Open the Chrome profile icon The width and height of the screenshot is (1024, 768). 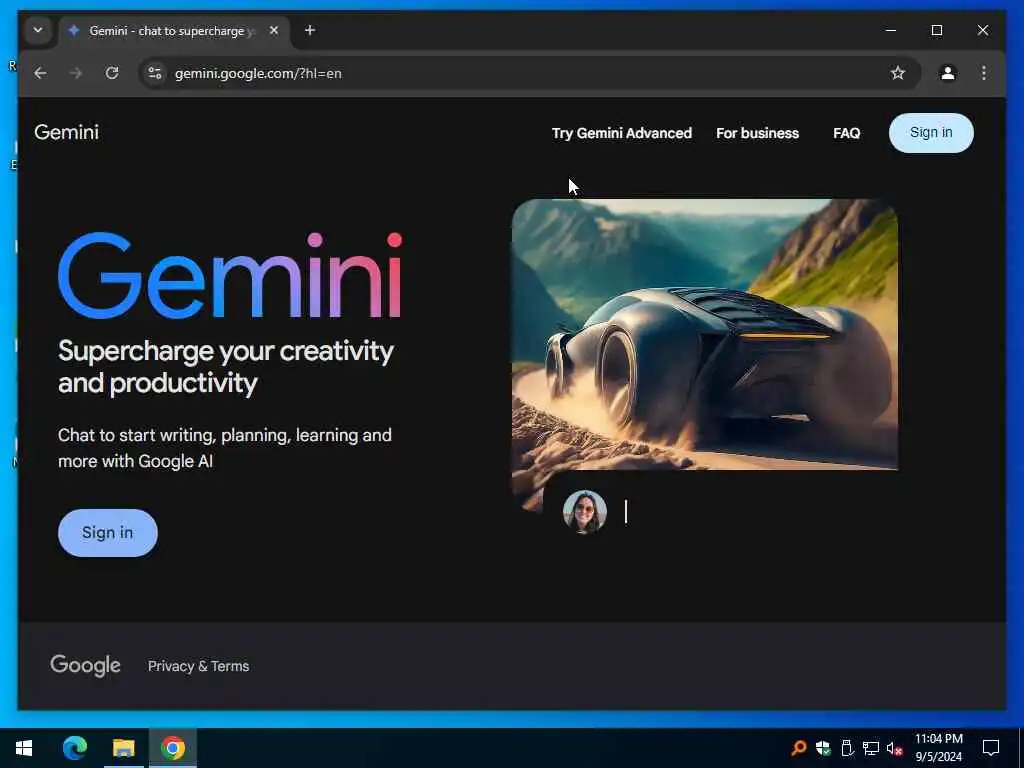click(948, 73)
